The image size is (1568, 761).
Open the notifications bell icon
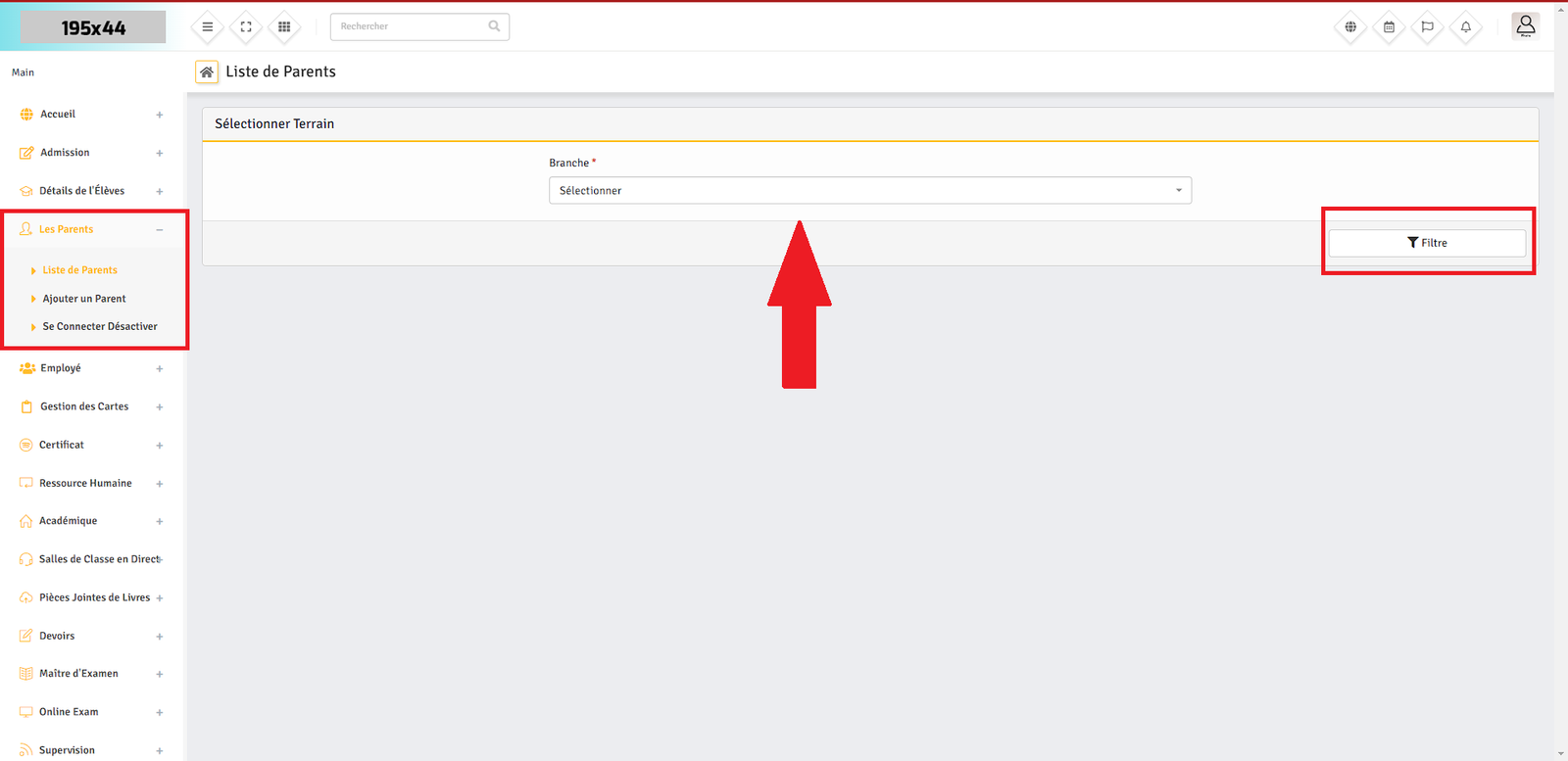click(x=1466, y=27)
